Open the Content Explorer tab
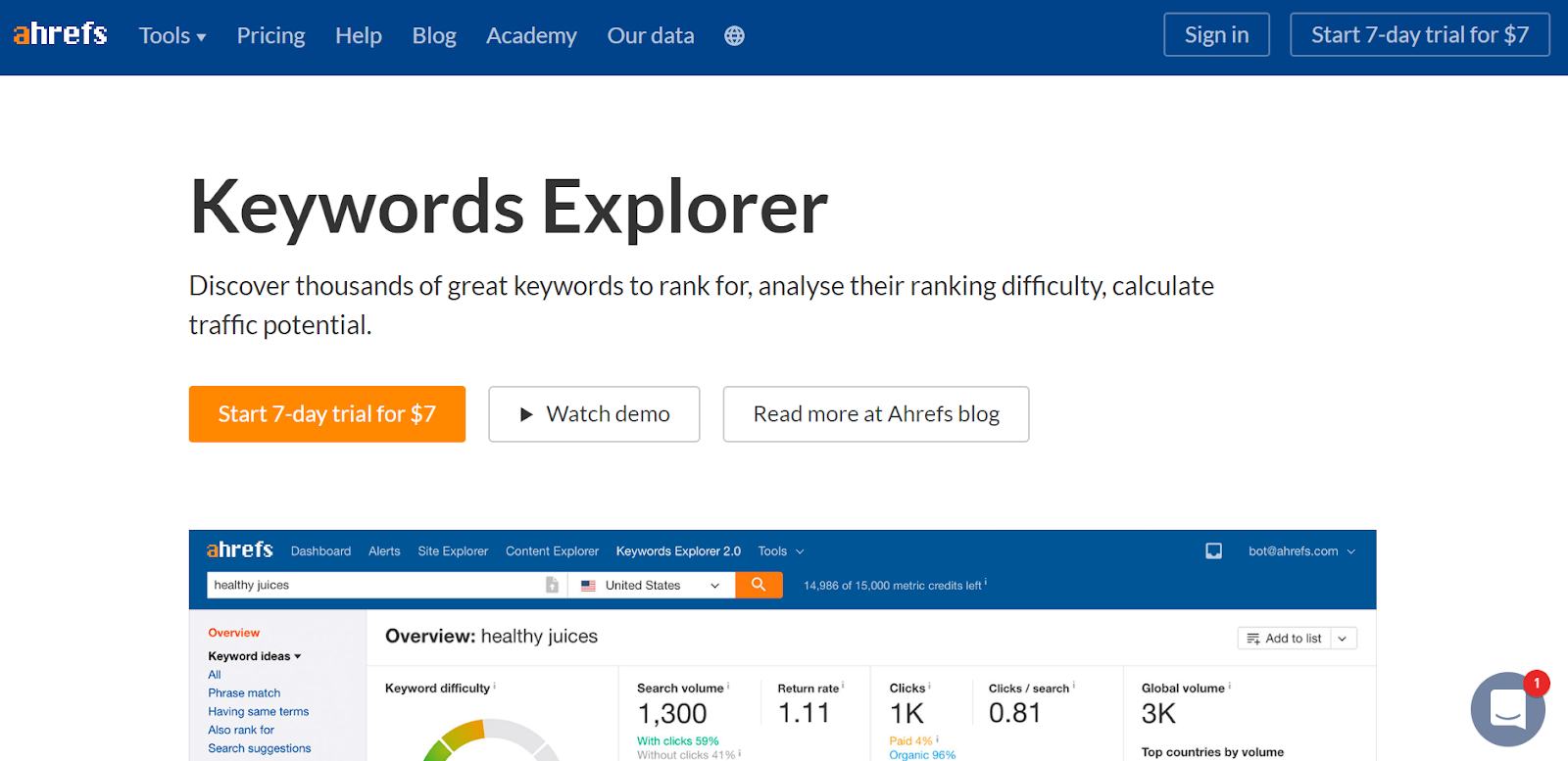 [552, 551]
